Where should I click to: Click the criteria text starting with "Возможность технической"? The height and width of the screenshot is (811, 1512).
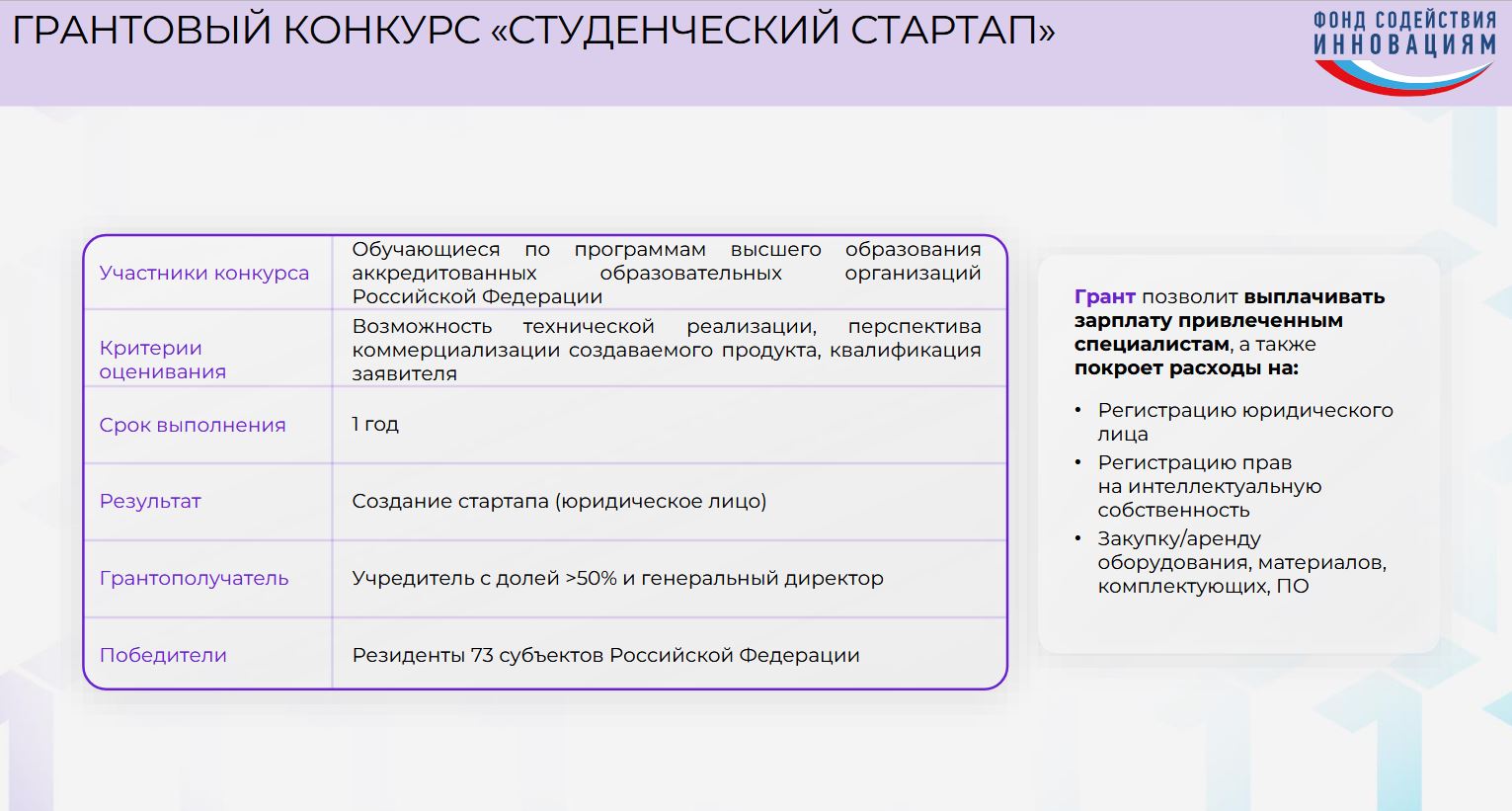pos(666,350)
